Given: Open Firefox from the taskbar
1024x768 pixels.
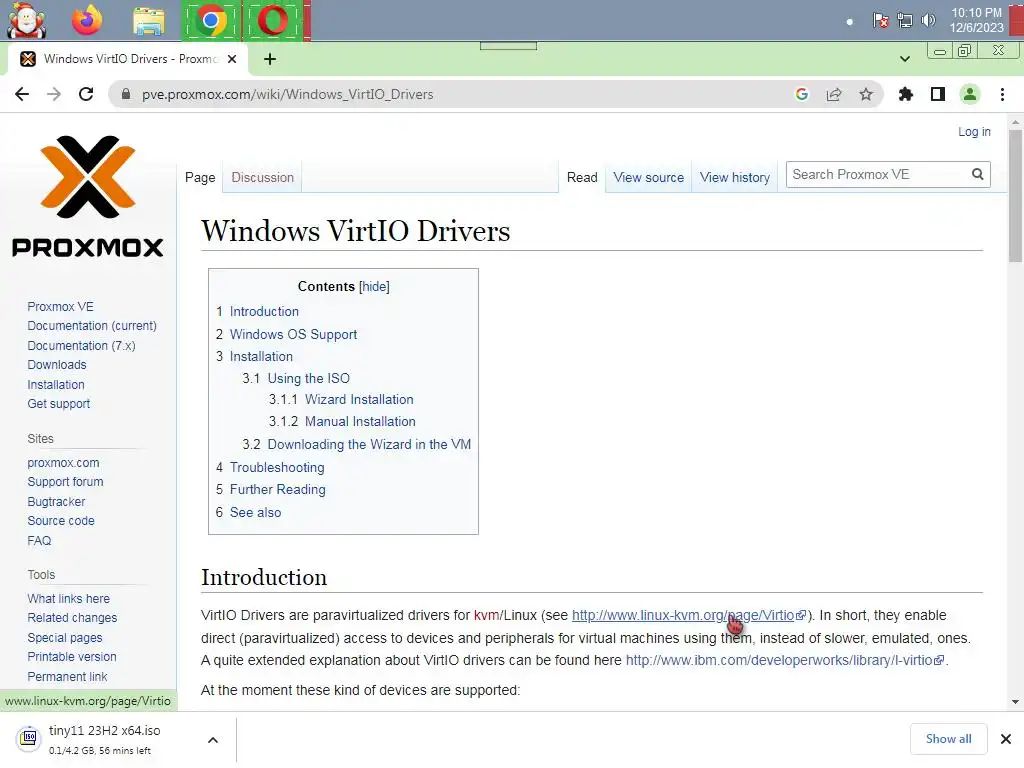Looking at the screenshot, I should coord(87,20).
